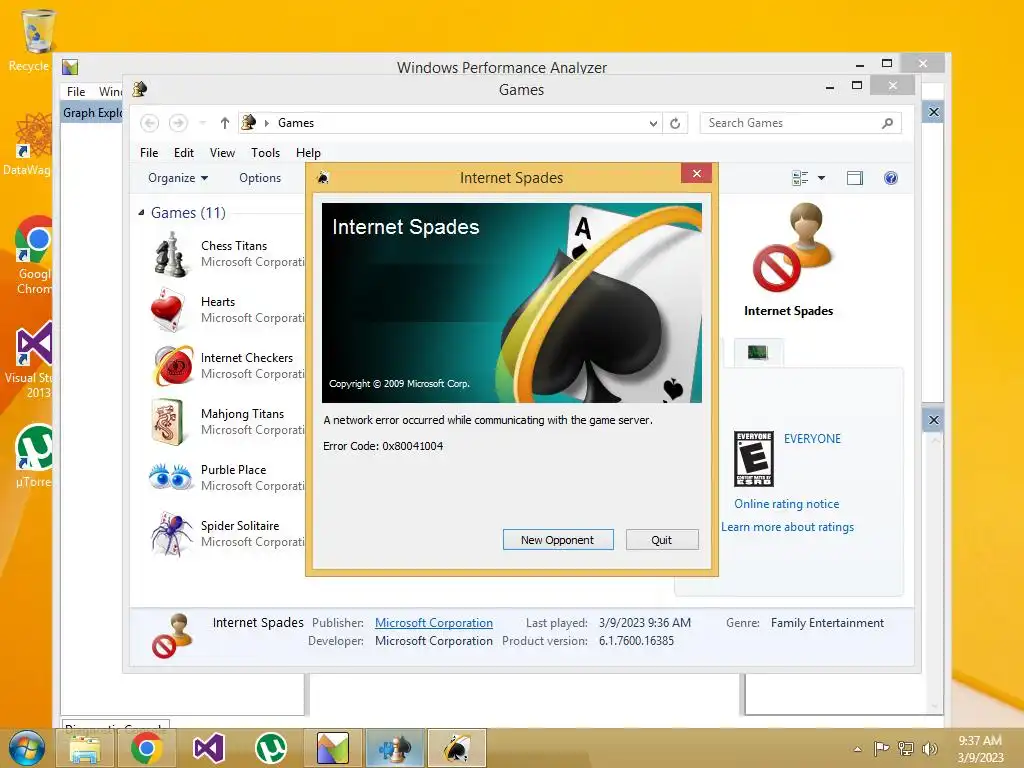Viewport: 1024px width, 768px height.
Task: Click the help question mark icon
Action: pos(891,178)
